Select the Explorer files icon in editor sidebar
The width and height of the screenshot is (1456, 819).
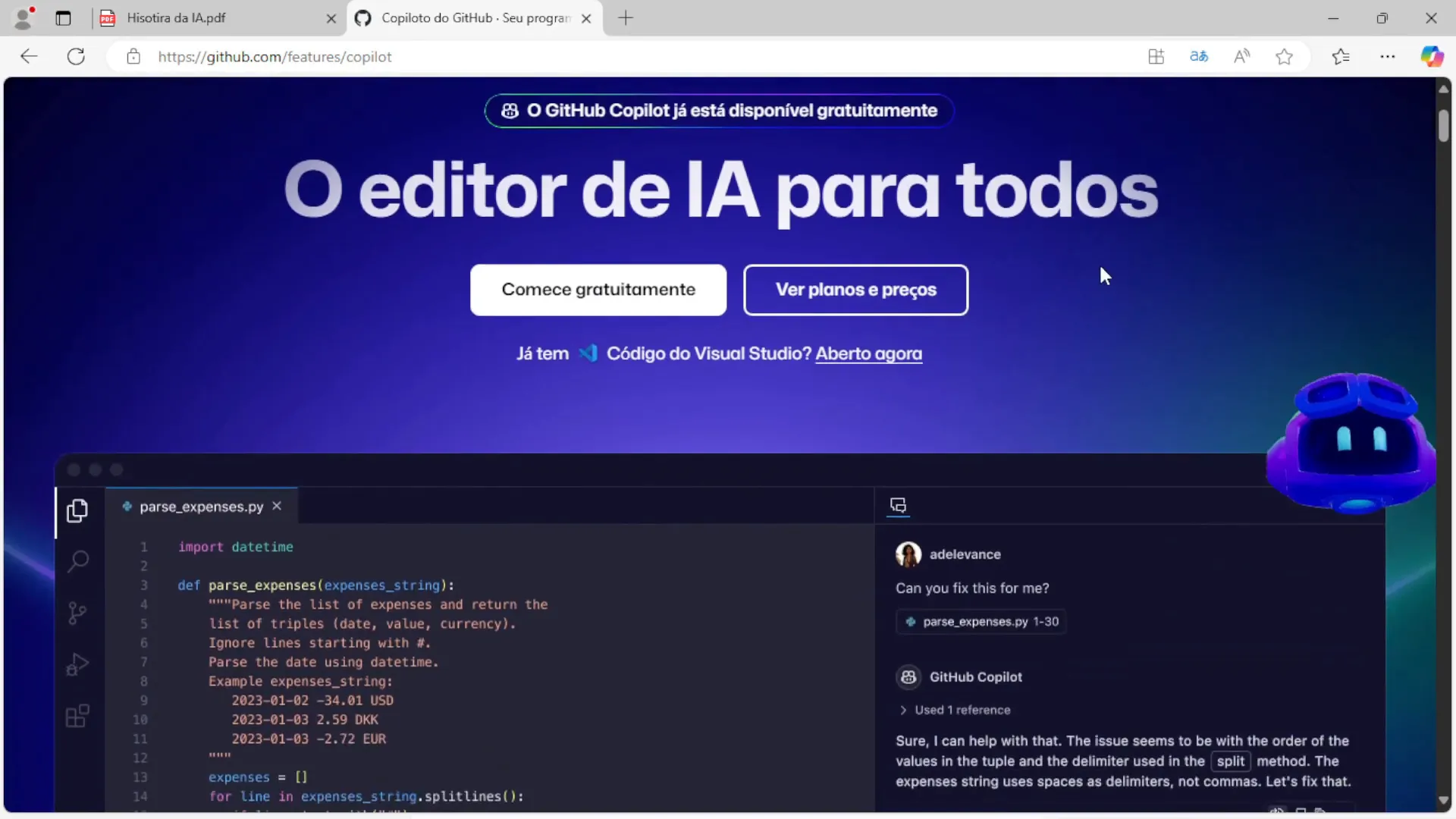click(x=77, y=511)
